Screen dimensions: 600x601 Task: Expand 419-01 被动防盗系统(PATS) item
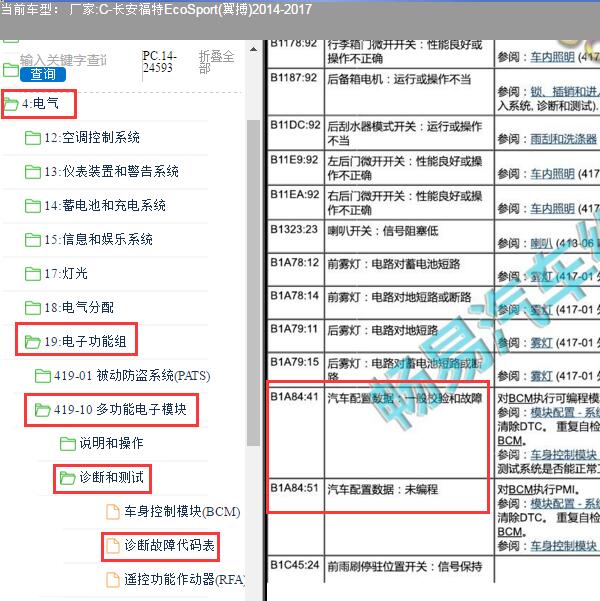[132, 376]
